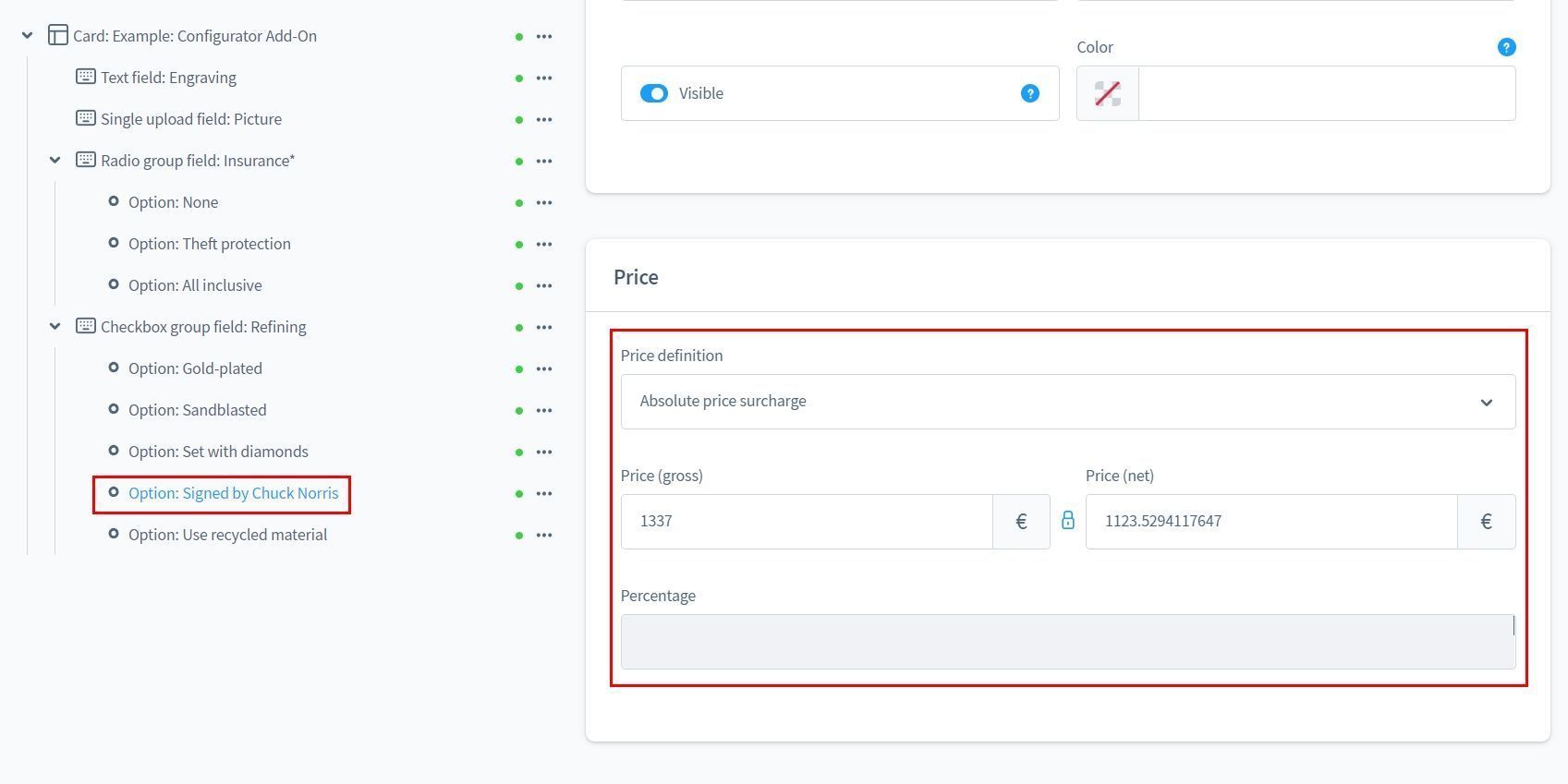Open three-dots menu for Option: All inclusive
The width and height of the screenshot is (1568, 784).
[544, 286]
